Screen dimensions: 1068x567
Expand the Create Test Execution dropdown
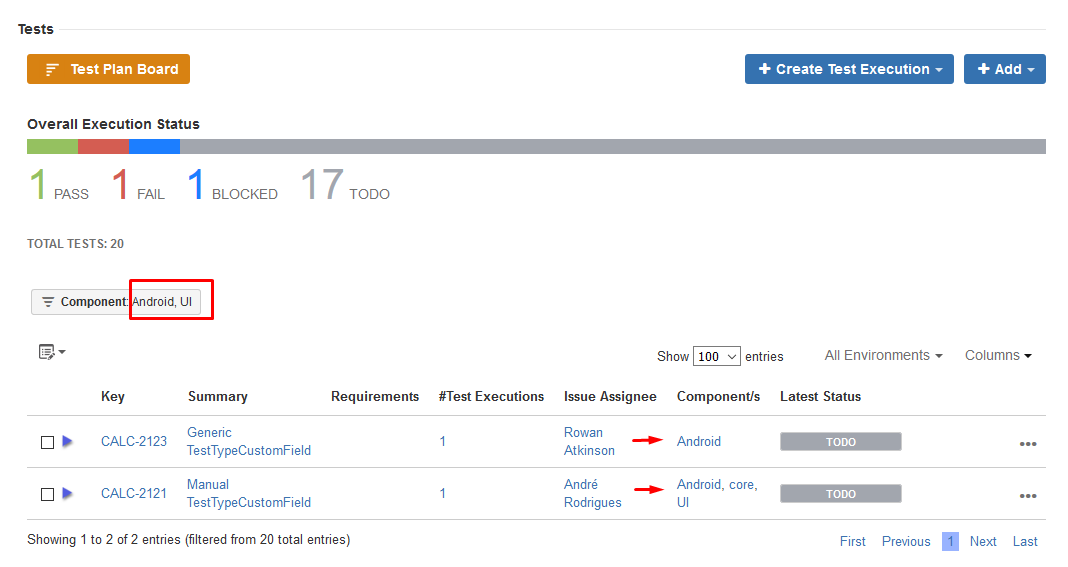[849, 69]
